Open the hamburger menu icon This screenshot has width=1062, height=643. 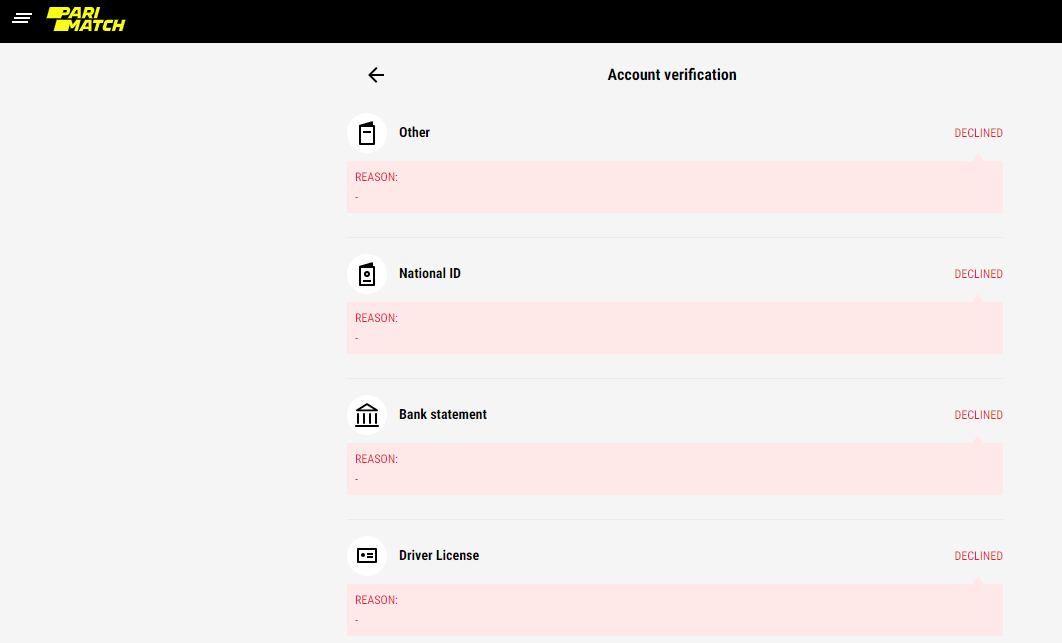click(22, 18)
